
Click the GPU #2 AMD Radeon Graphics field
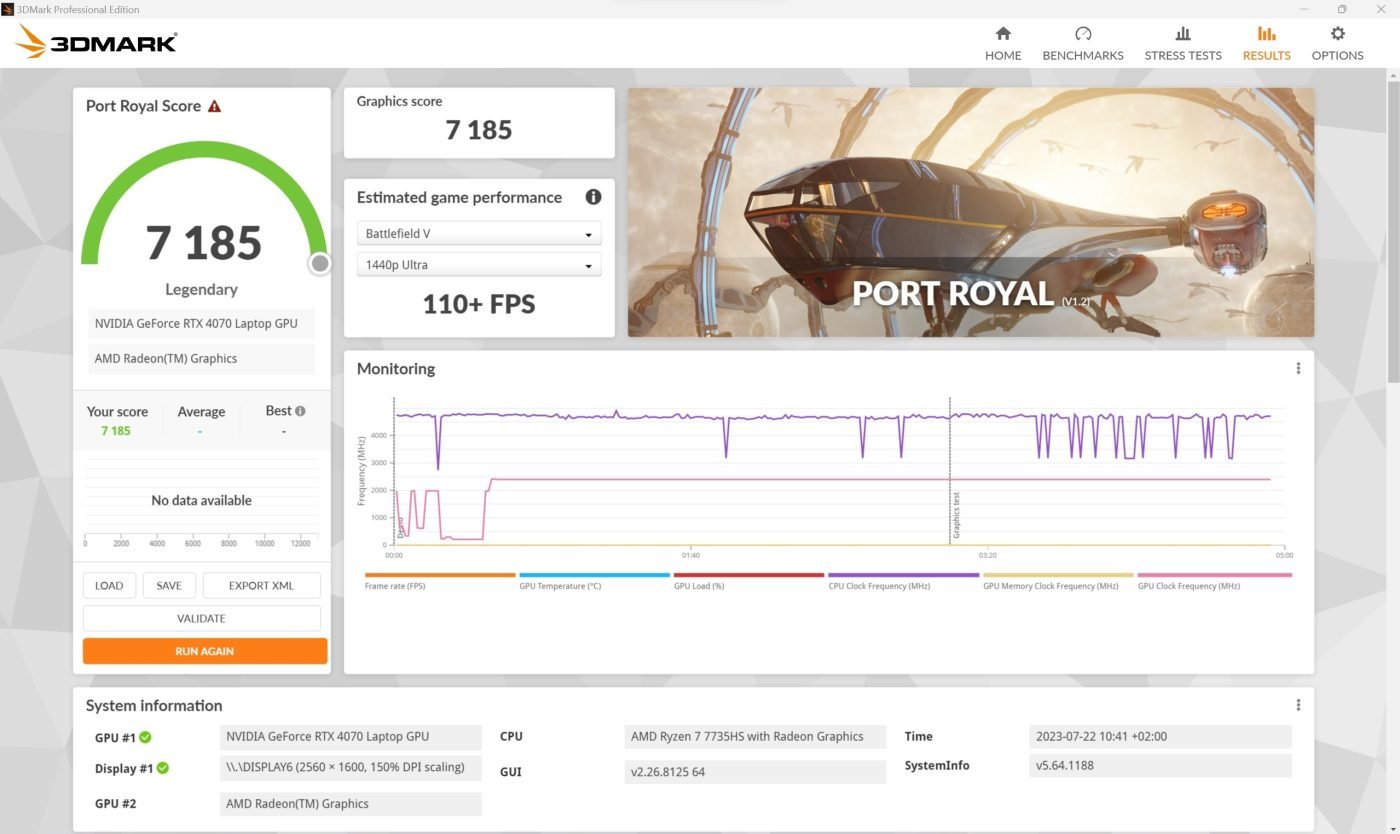(x=350, y=803)
